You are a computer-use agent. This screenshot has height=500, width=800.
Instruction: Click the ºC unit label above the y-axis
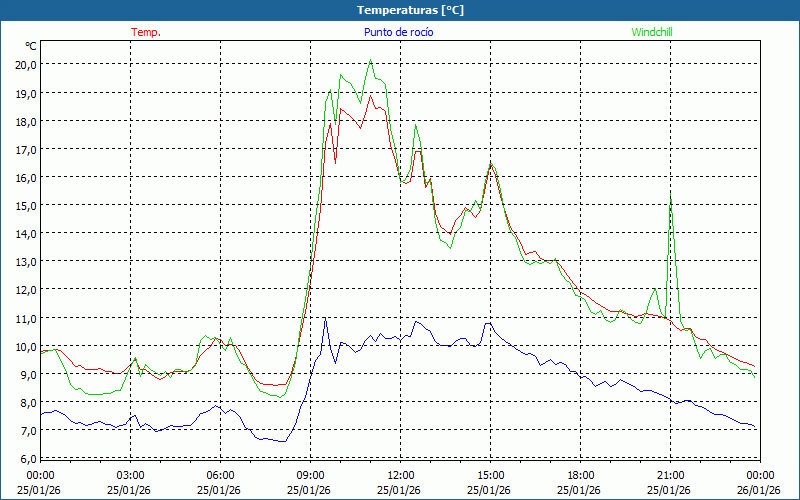31,46
